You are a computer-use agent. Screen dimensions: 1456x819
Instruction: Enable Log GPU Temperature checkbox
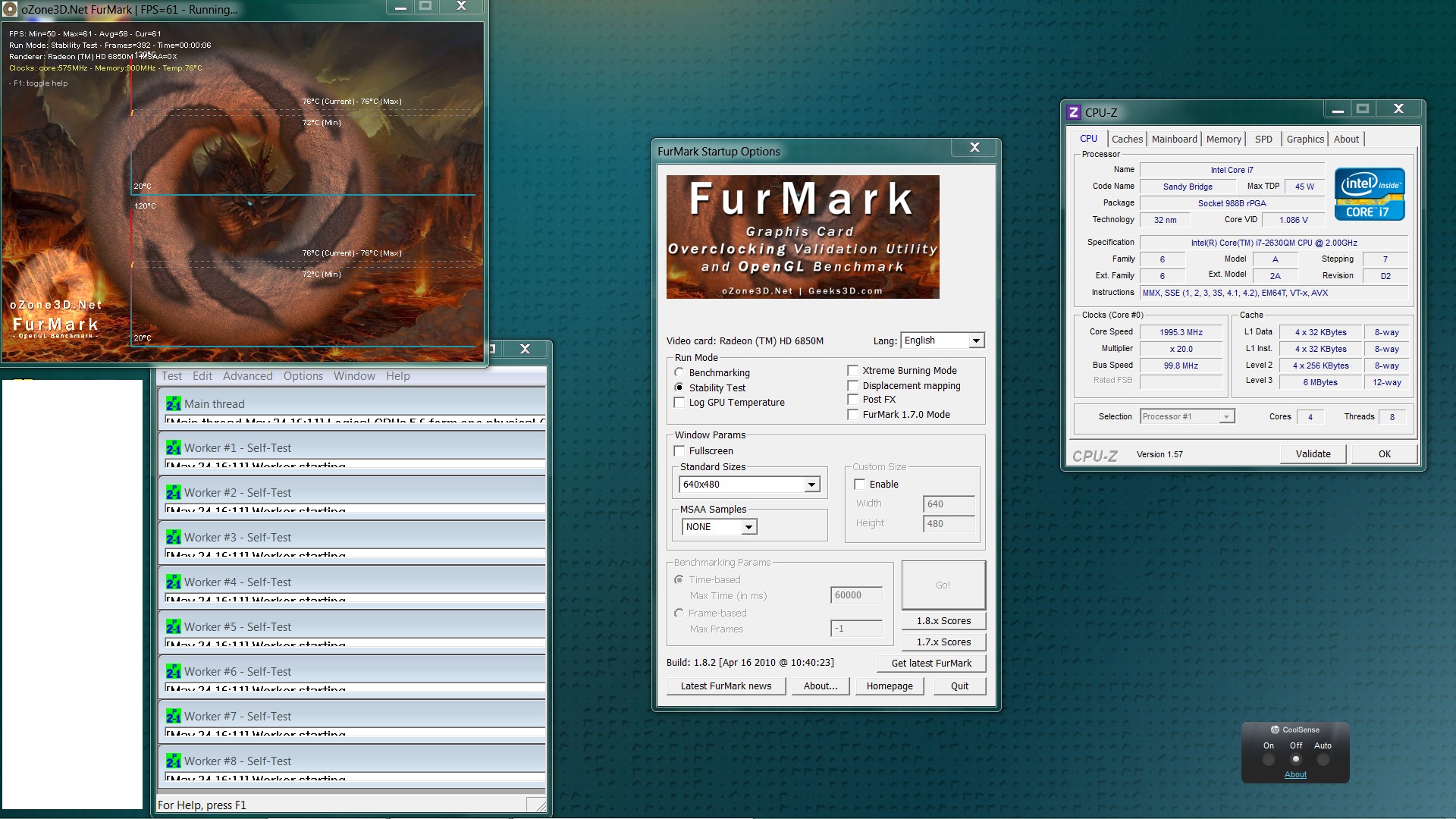[x=679, y=403]
